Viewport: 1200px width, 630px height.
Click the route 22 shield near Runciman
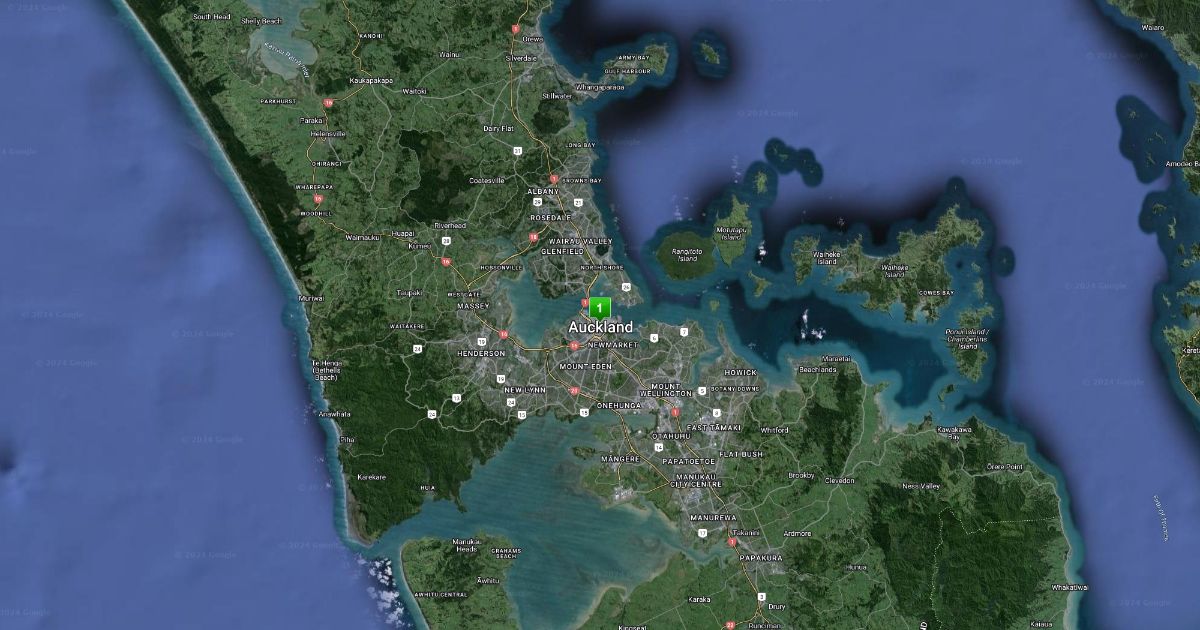pos(729,624)
